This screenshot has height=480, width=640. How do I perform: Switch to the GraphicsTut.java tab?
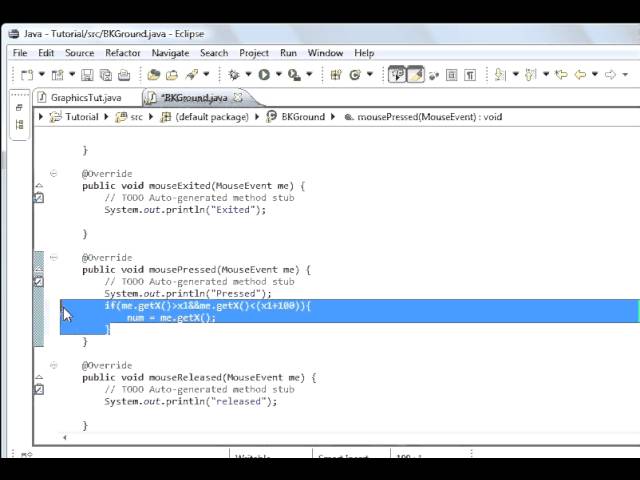point(80,98)
